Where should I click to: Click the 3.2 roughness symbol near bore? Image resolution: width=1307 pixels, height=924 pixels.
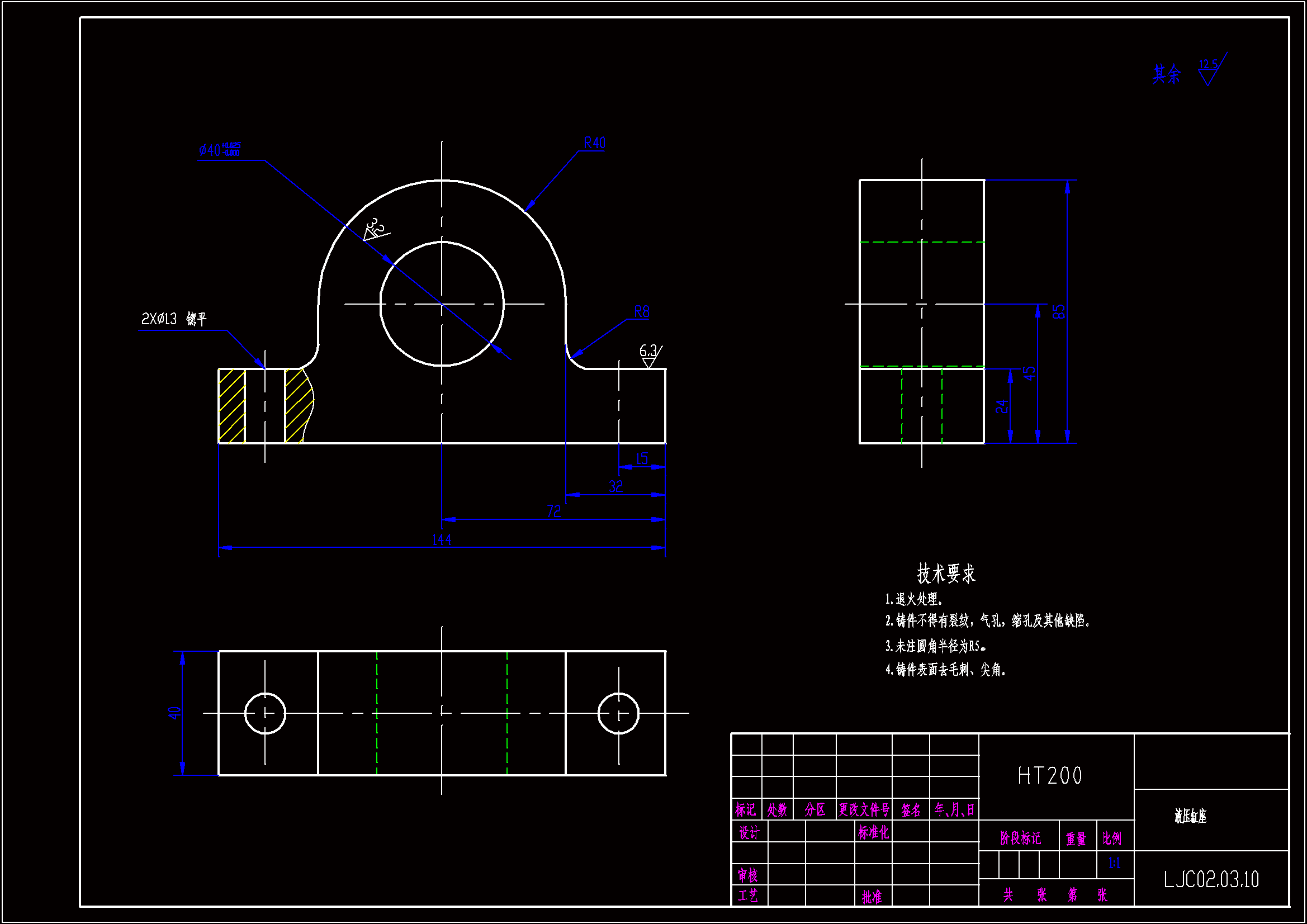375,229
